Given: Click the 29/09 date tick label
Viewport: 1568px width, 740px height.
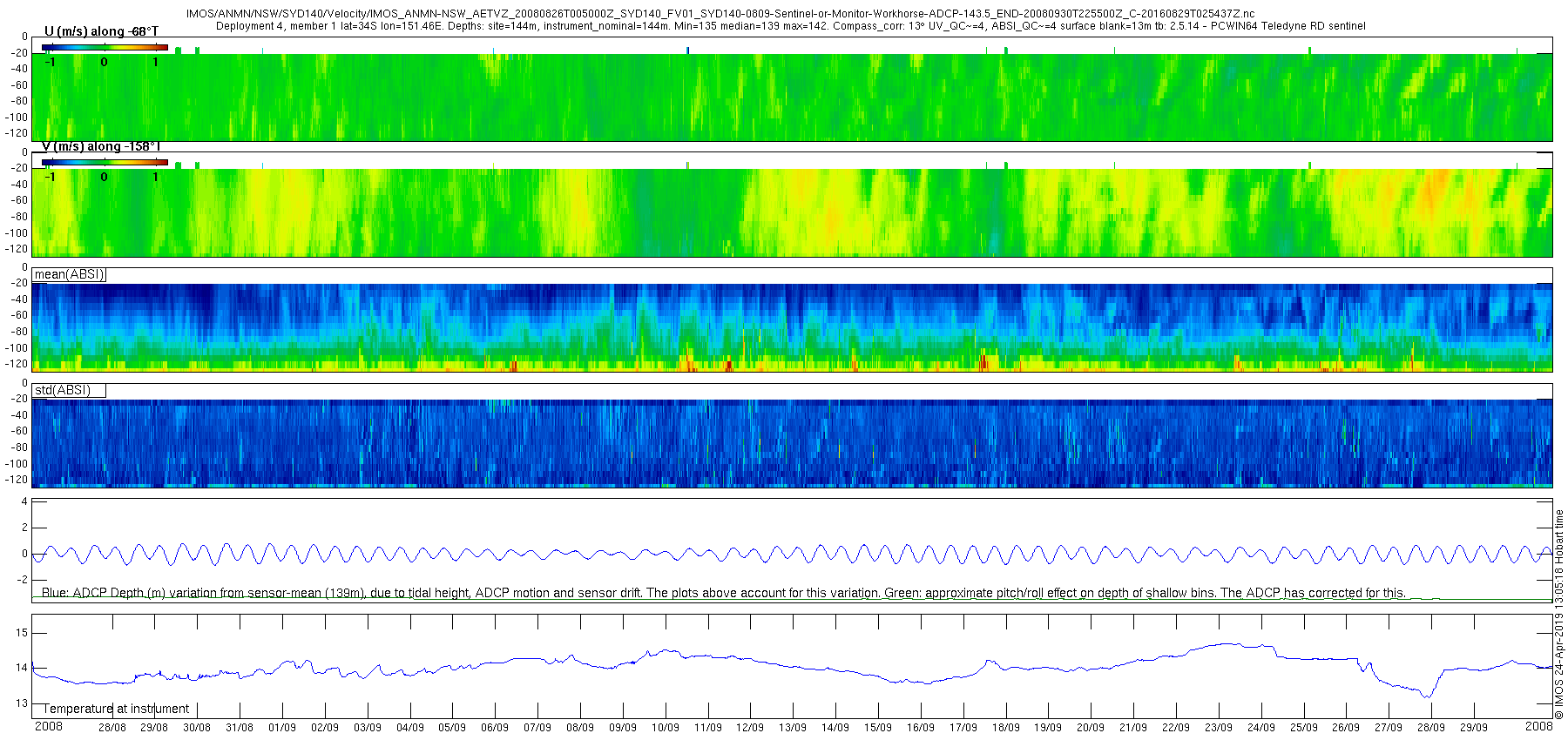Looking at the screenshot, I should [1474, 728].
